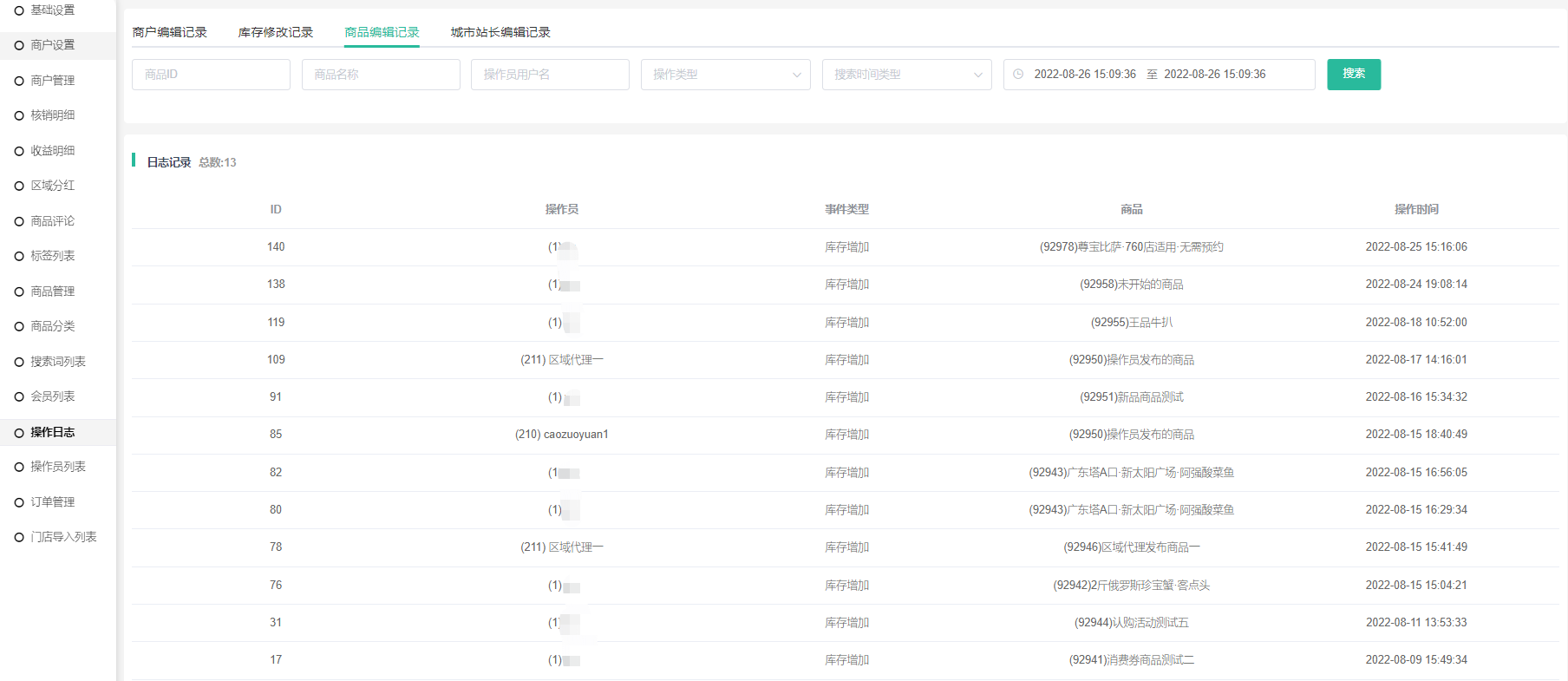This screenshot has width=1568, height=681.
Task: Click the circle icon next to 门店导入列表
Action: tap(19, 538)
